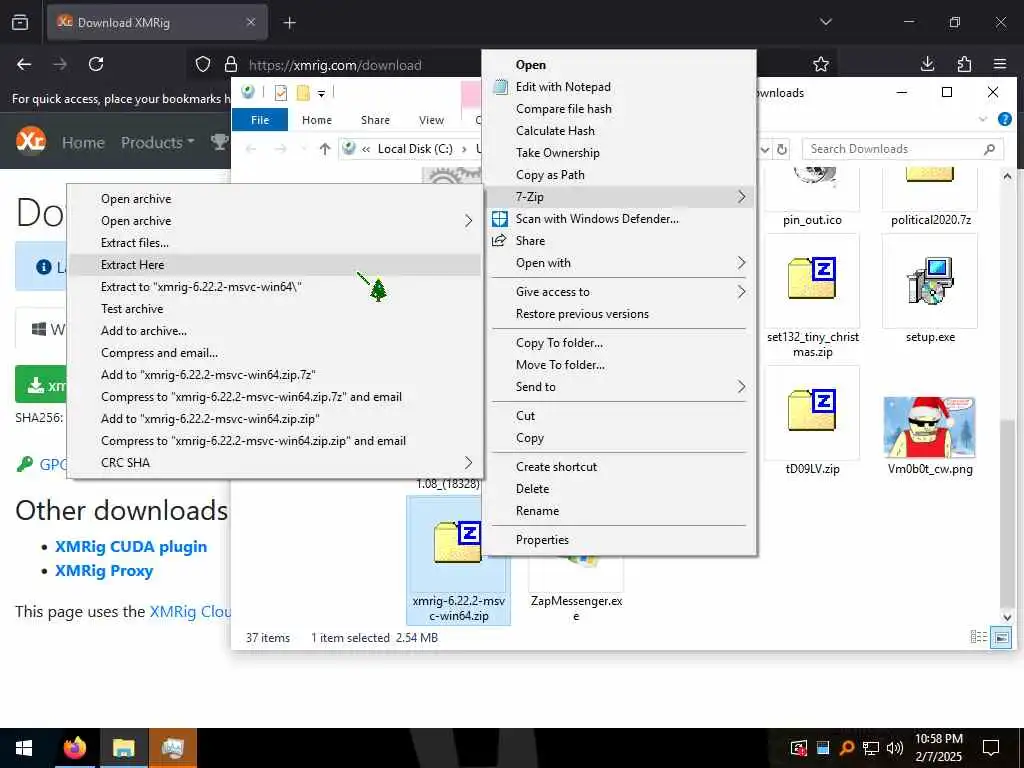Open Explorer address history dropdown
Viewport: 1024px width, 768px height.
point(764,149)
